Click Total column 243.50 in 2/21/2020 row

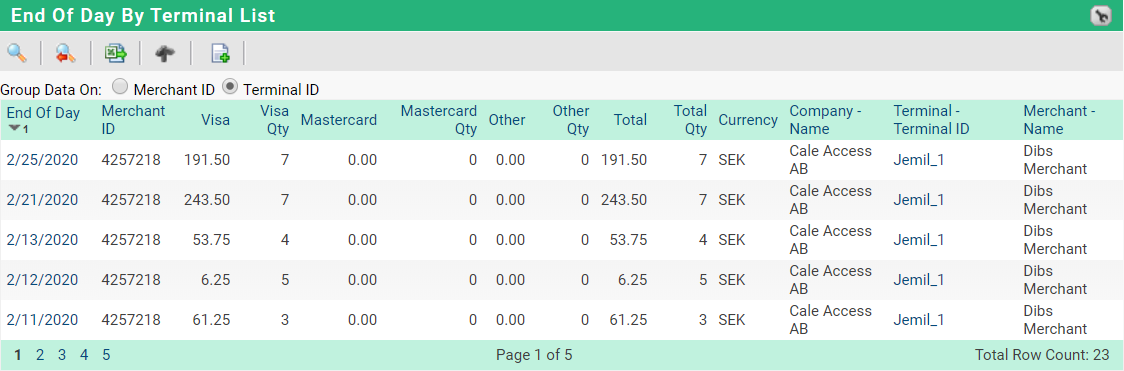624,201
